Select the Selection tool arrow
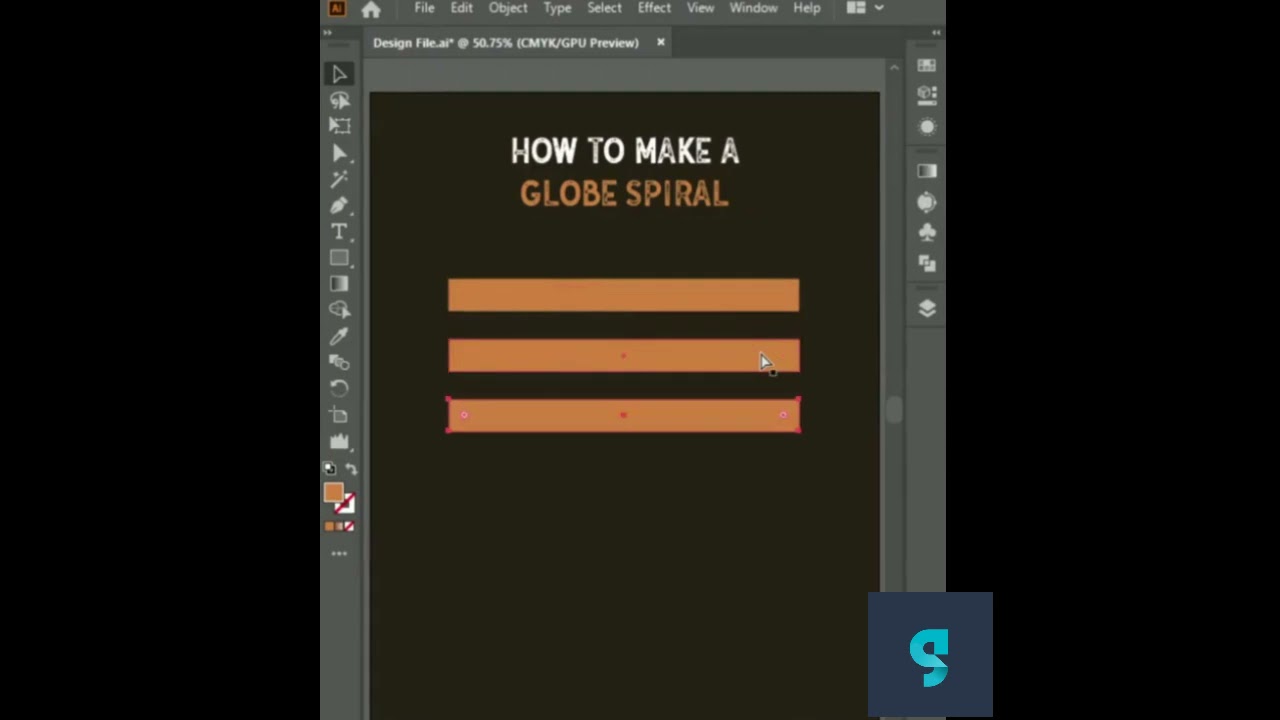The image size is (1280, 720). (x=339, y=74)
